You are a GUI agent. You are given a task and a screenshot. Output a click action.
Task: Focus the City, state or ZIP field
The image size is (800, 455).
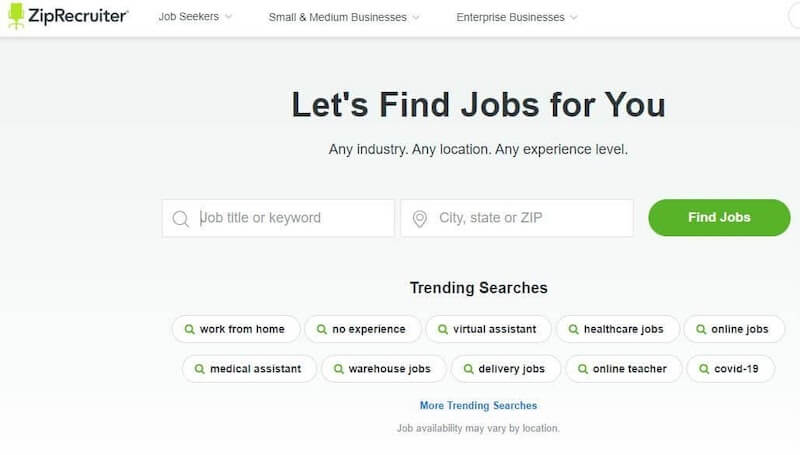point(517,218)
